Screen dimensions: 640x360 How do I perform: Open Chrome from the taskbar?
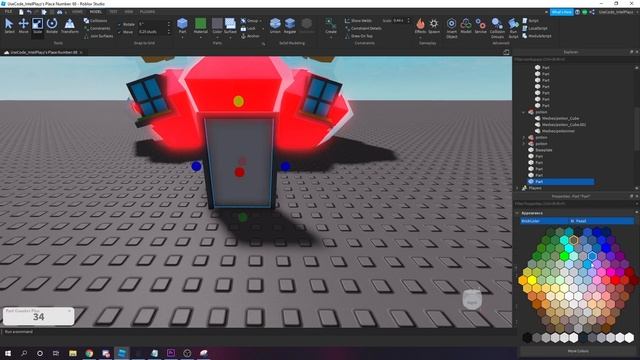pyautogui.click(x=89, y=353)
